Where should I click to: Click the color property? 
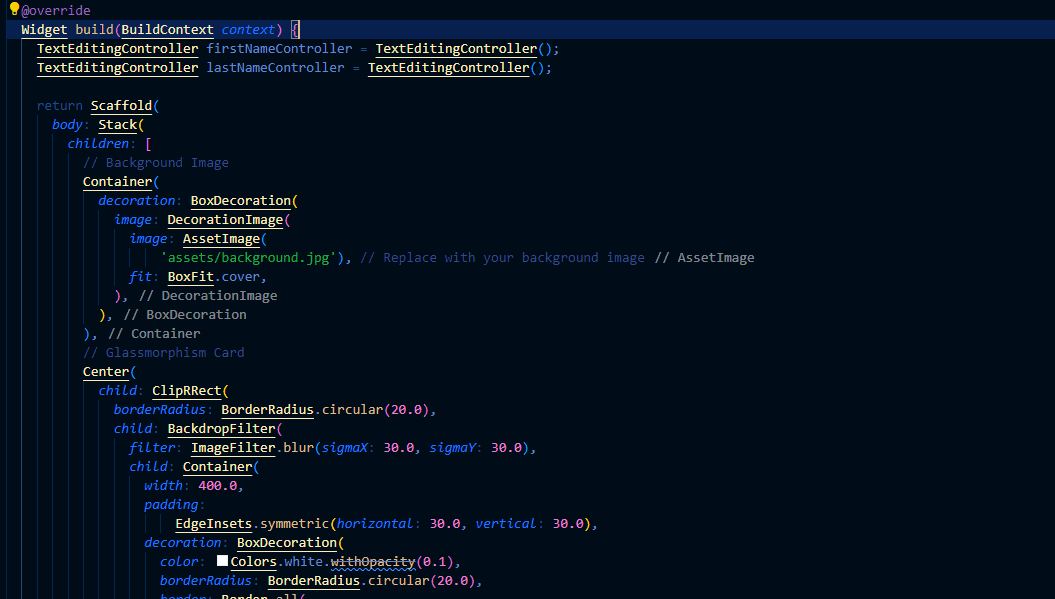(179, 561)
